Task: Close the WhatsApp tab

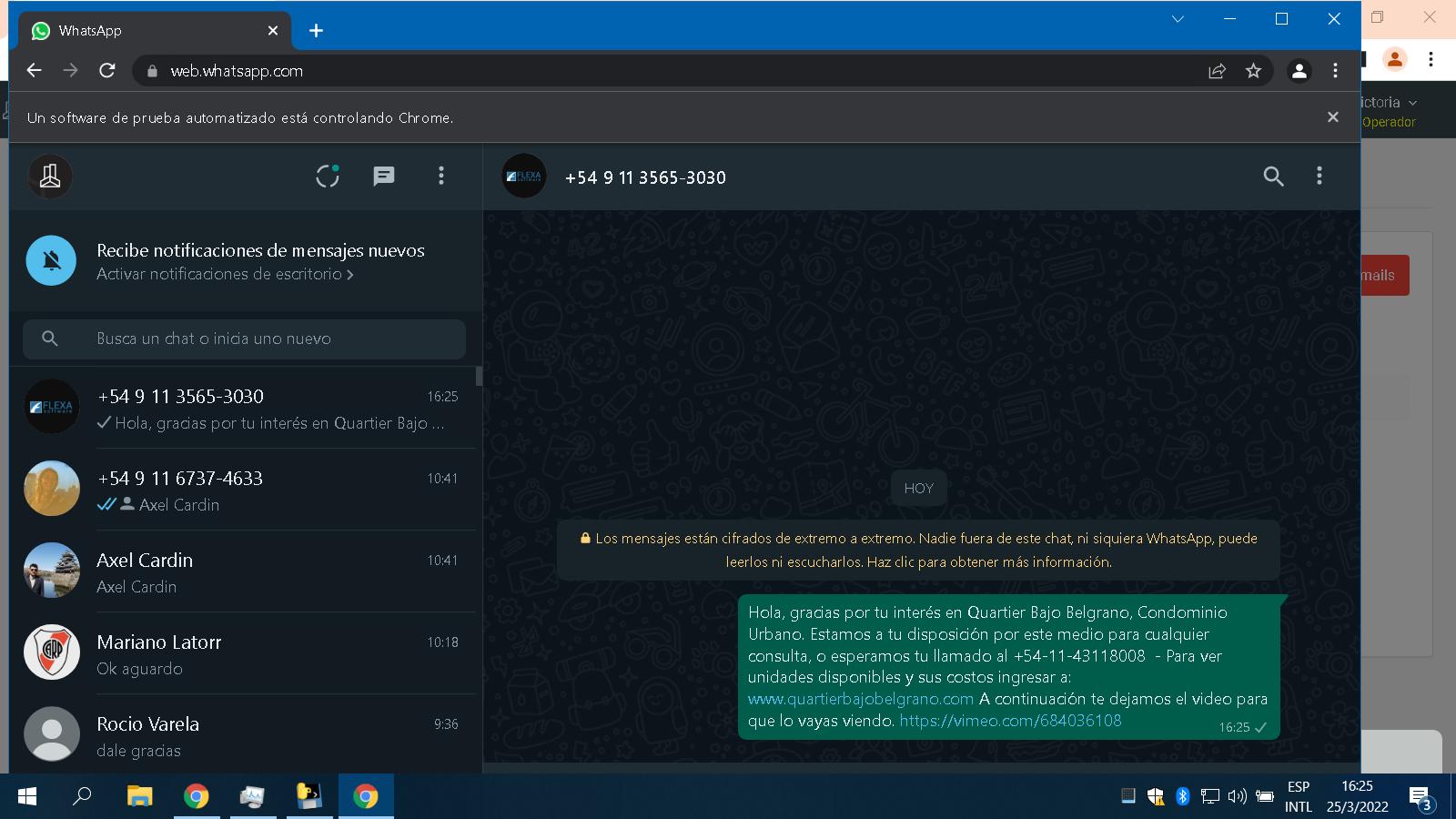Action: [x=272, y=31]
